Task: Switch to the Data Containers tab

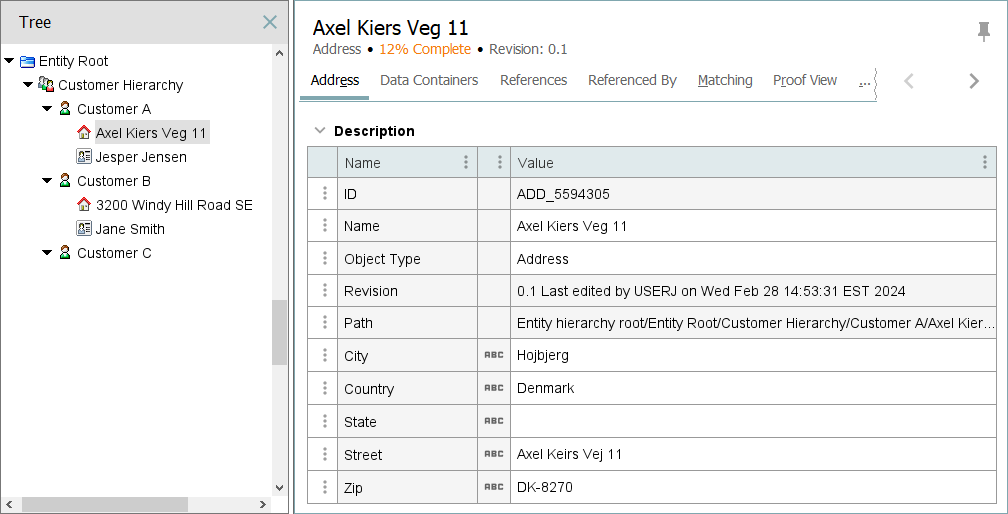Action: tap(429, 80)
